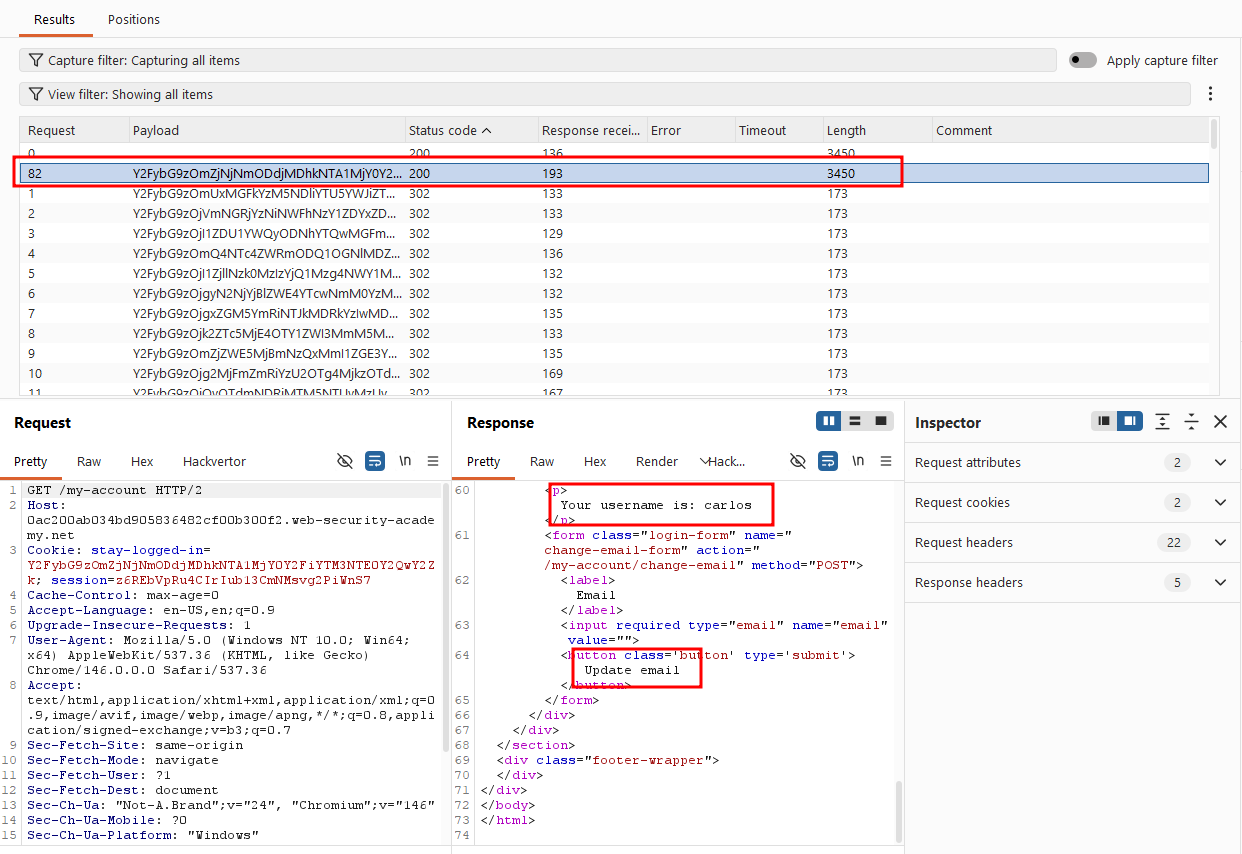
Task: Open the View filter settings bar
Action: pyautogui.click(x=605, y=94)
